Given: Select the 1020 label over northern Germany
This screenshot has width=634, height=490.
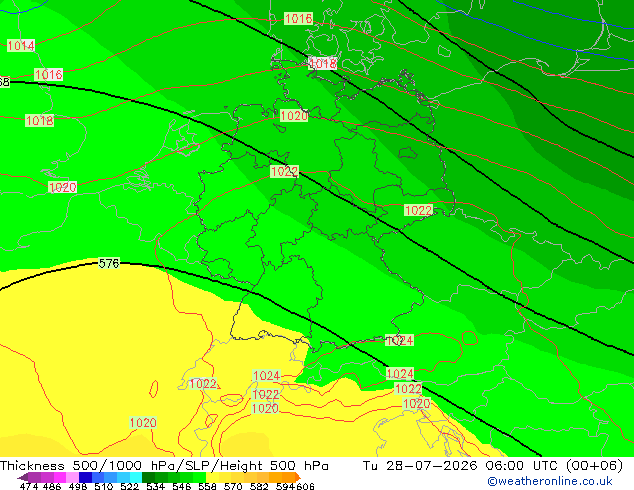Looking at the screenshot, I should (294, 116).
